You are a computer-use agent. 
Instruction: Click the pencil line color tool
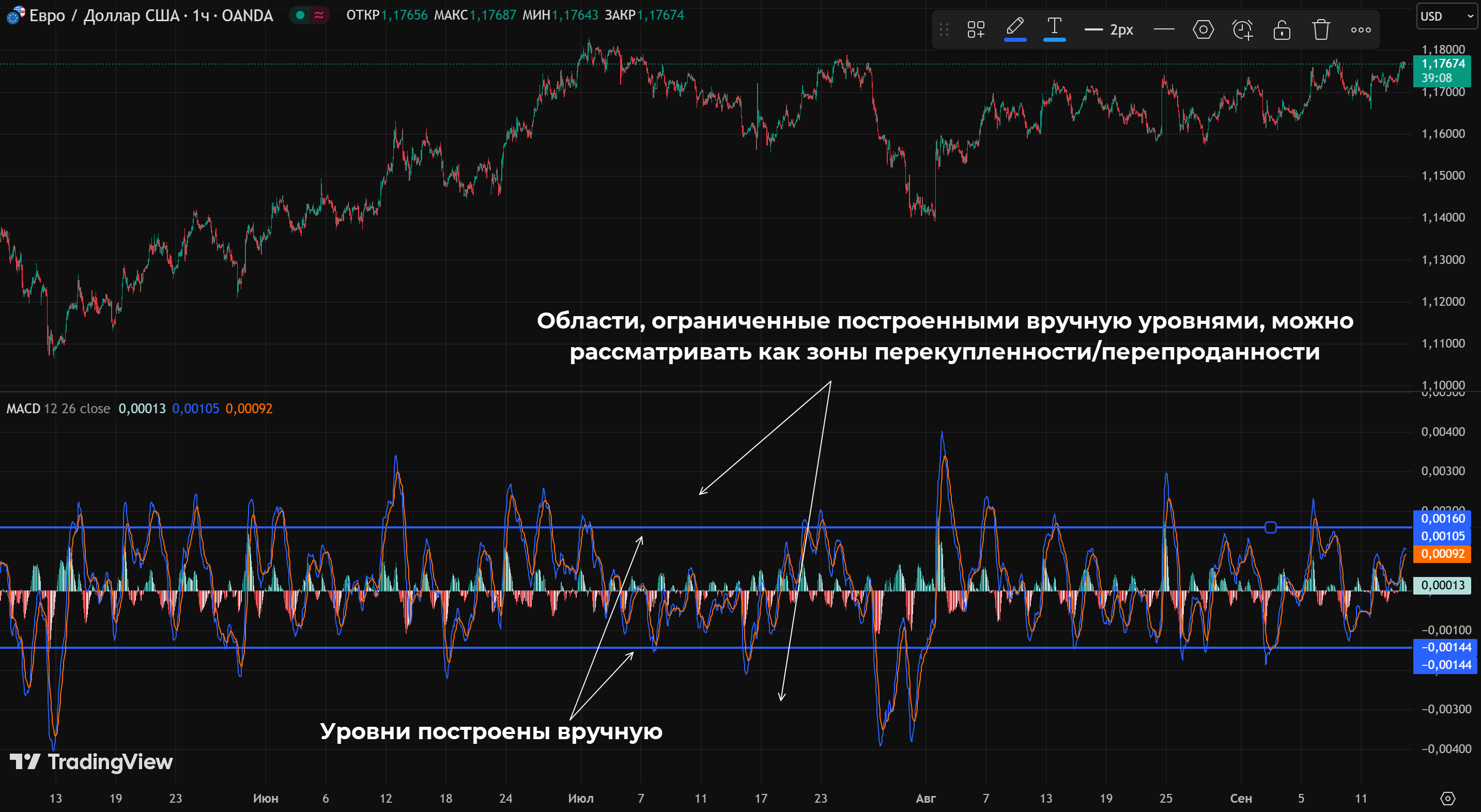point(1015,27)
